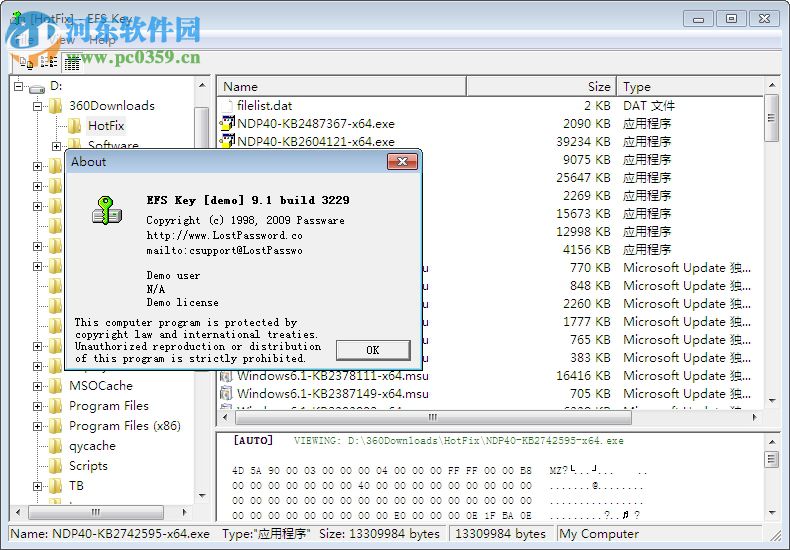The image size is (790, 550).
Task: Collapse the D: drive node
Action: 19,86
